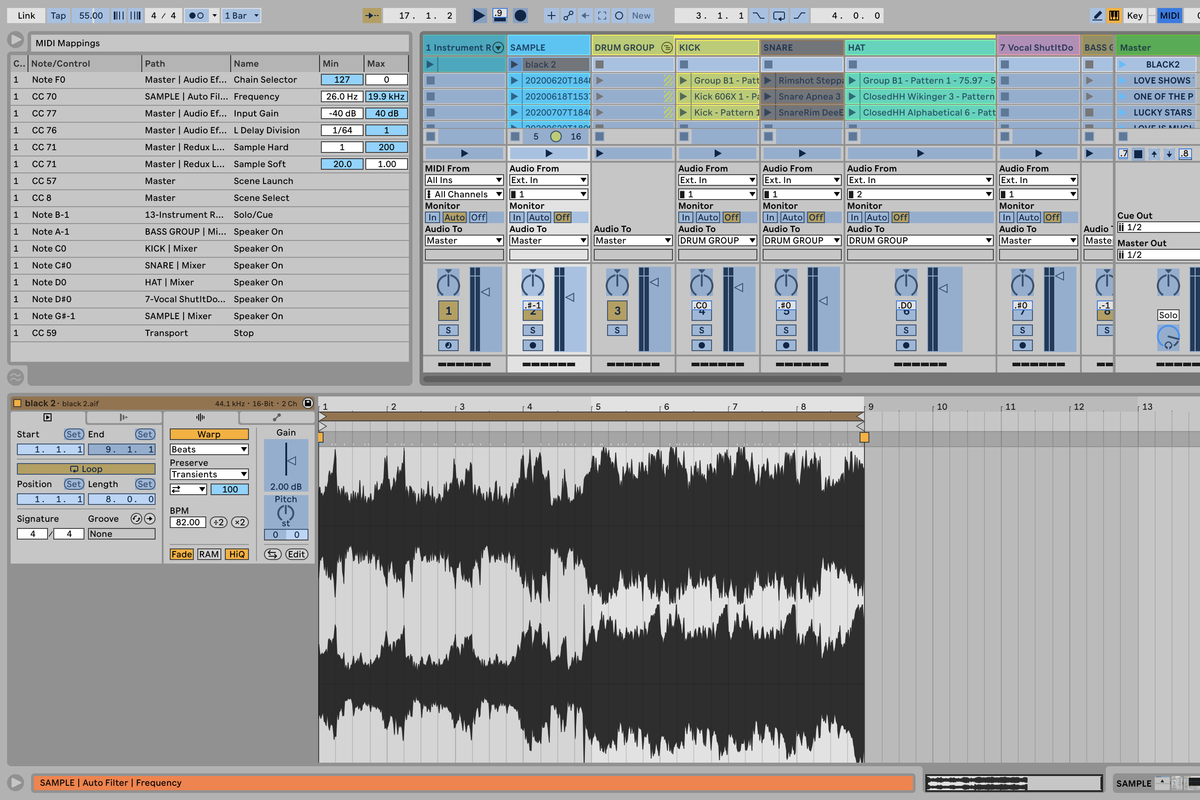
Task: Click the Hot-Swap Groove icon
Action: (134, 519)
